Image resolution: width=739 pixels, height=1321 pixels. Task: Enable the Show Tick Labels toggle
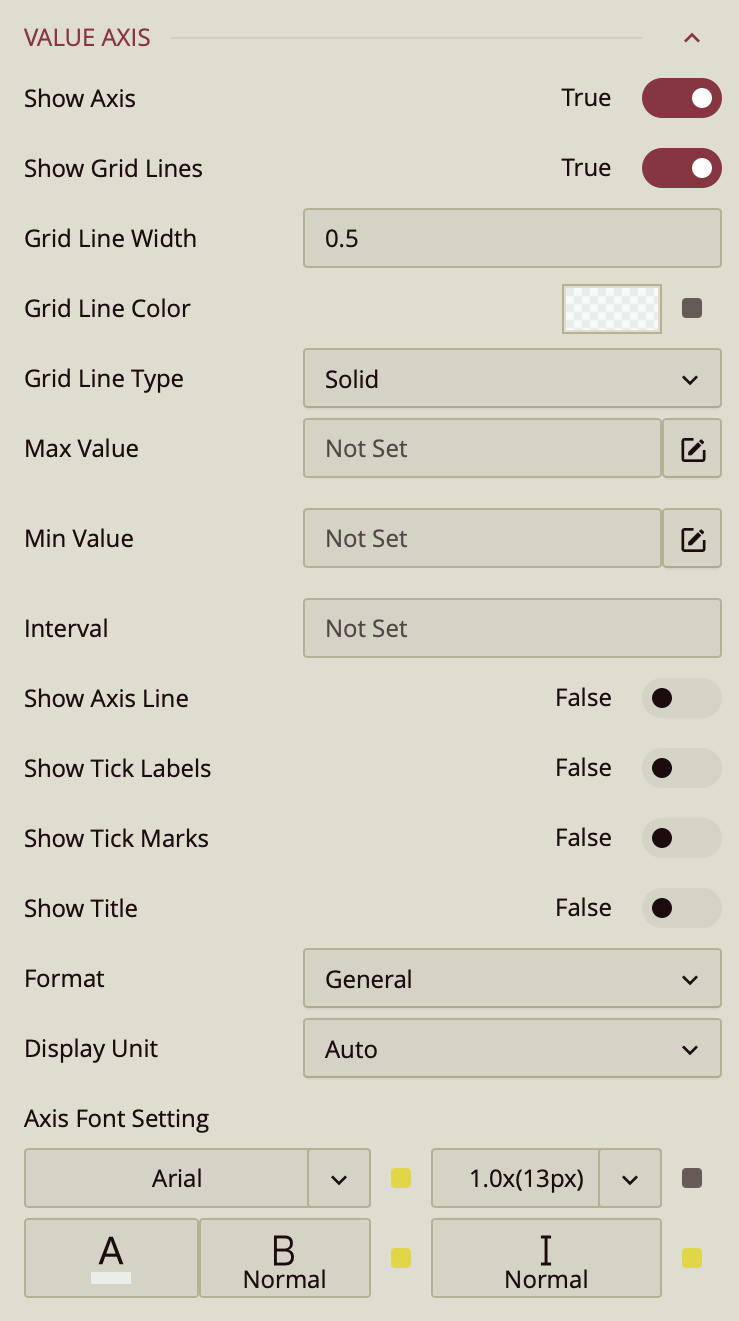[x=681, y=768]
